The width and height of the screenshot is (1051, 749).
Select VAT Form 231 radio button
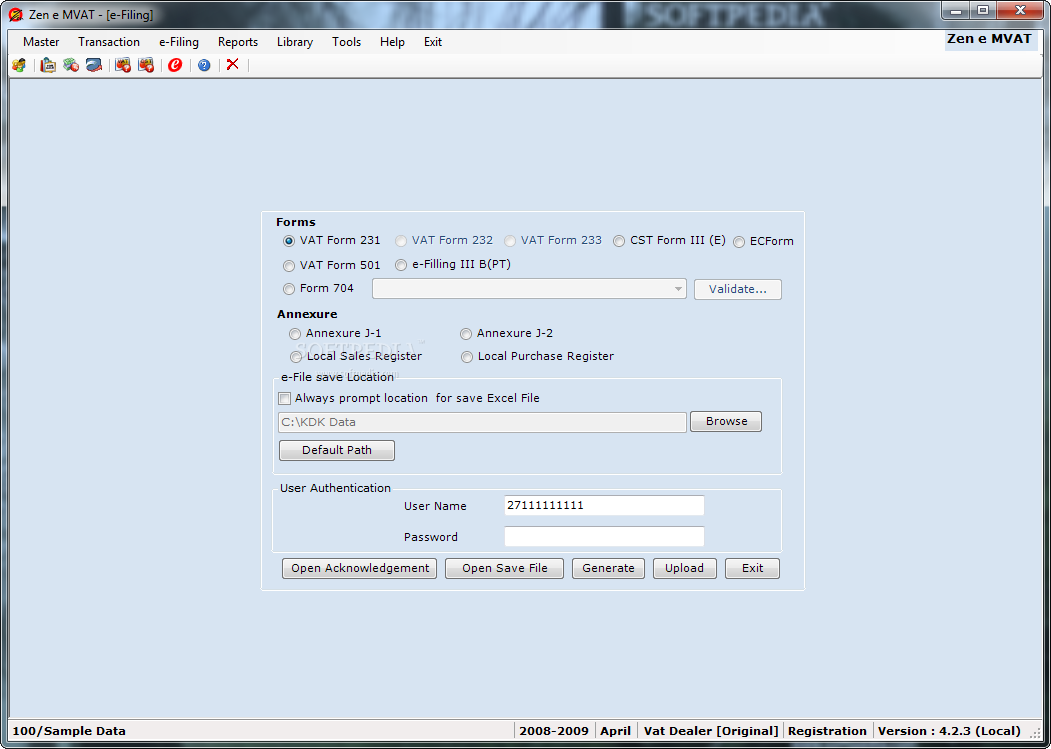point(289,241)
